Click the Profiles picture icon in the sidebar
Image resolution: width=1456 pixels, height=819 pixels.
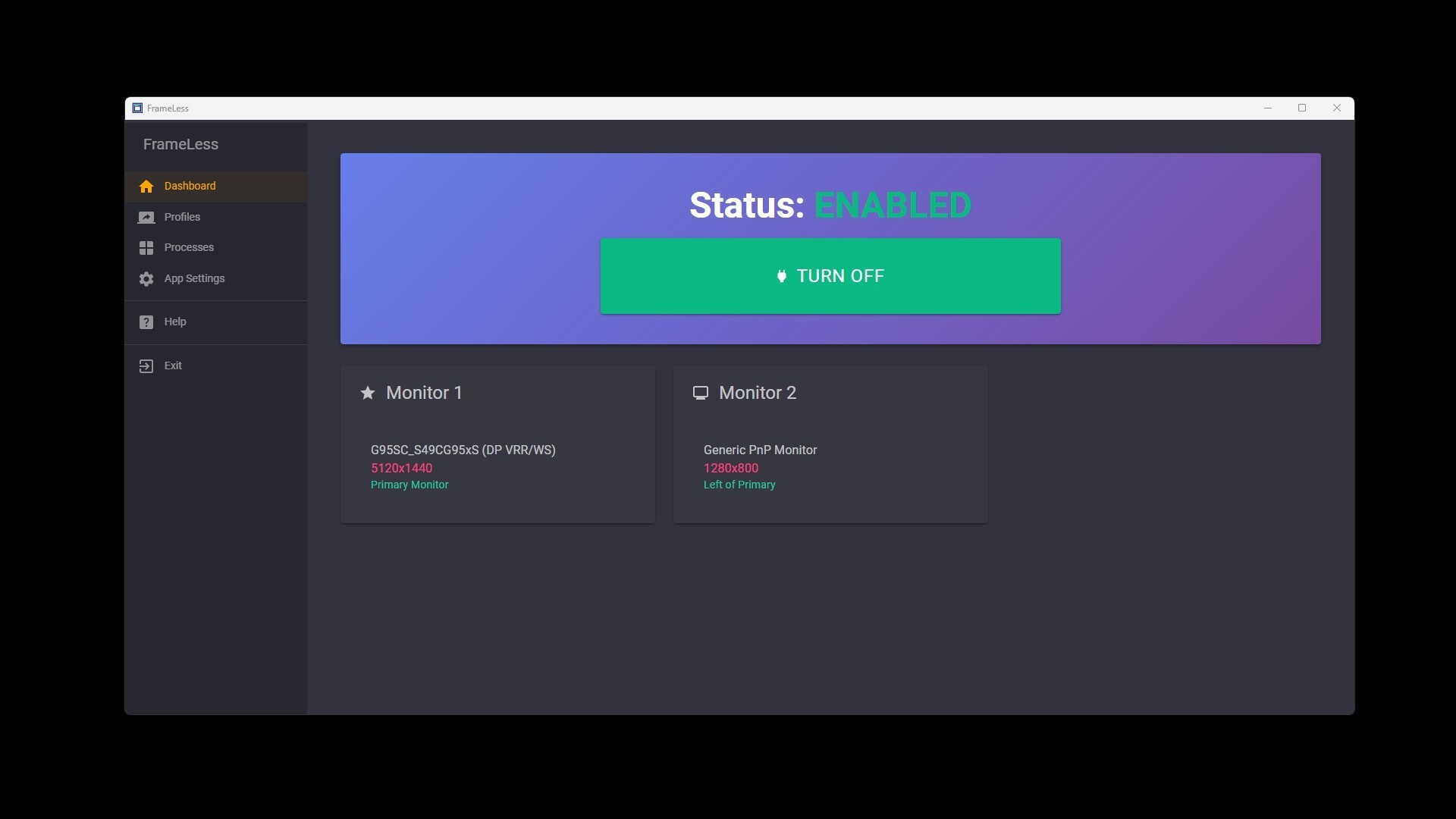pos(146,218)
